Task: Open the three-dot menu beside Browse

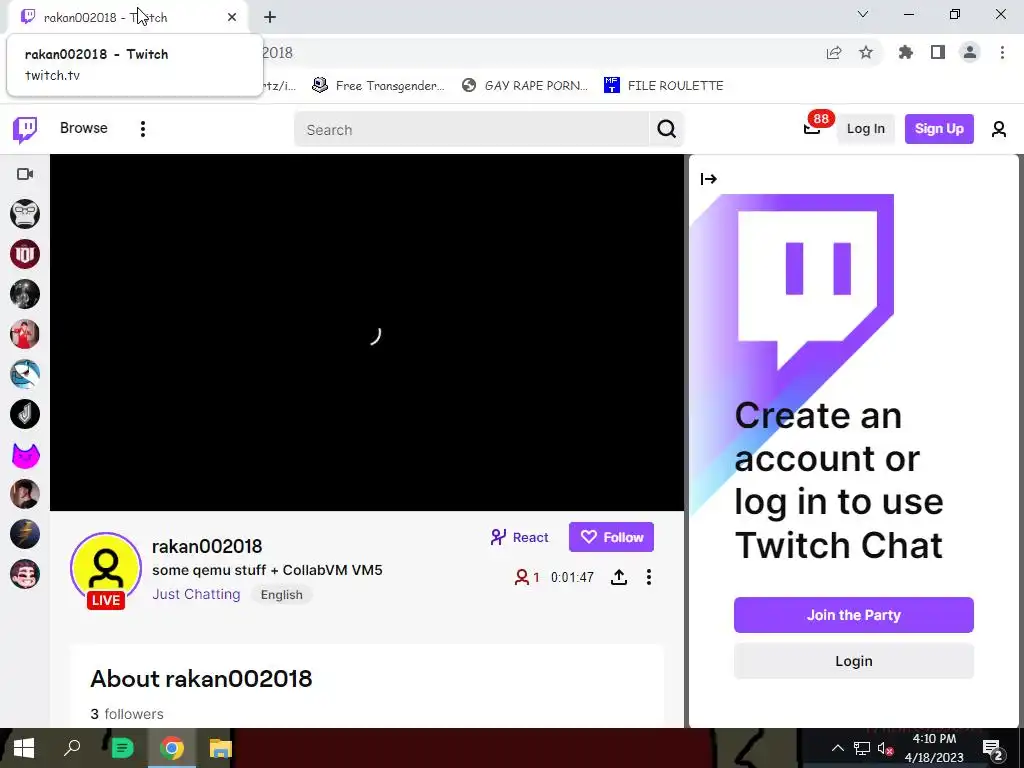Action: 142,129
